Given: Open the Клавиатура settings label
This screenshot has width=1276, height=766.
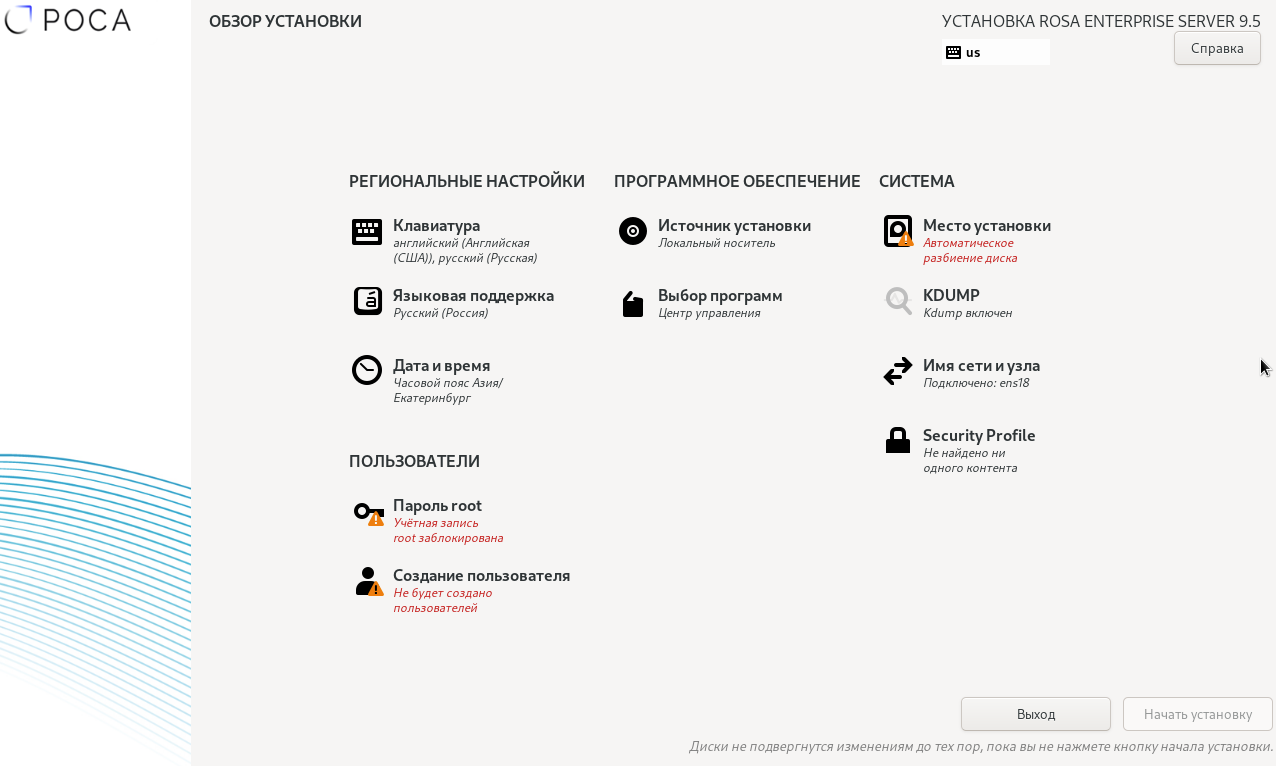Looking at the screenshot, I should pyautogui.click(x=436, y=226).
